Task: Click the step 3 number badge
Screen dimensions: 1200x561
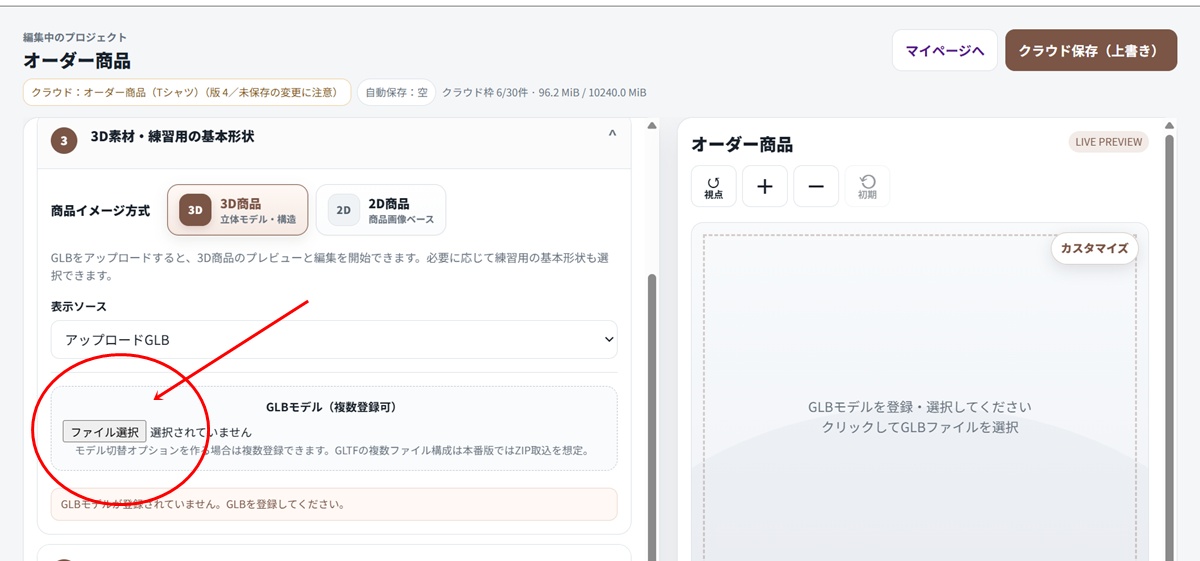Action: pos(64,141)
